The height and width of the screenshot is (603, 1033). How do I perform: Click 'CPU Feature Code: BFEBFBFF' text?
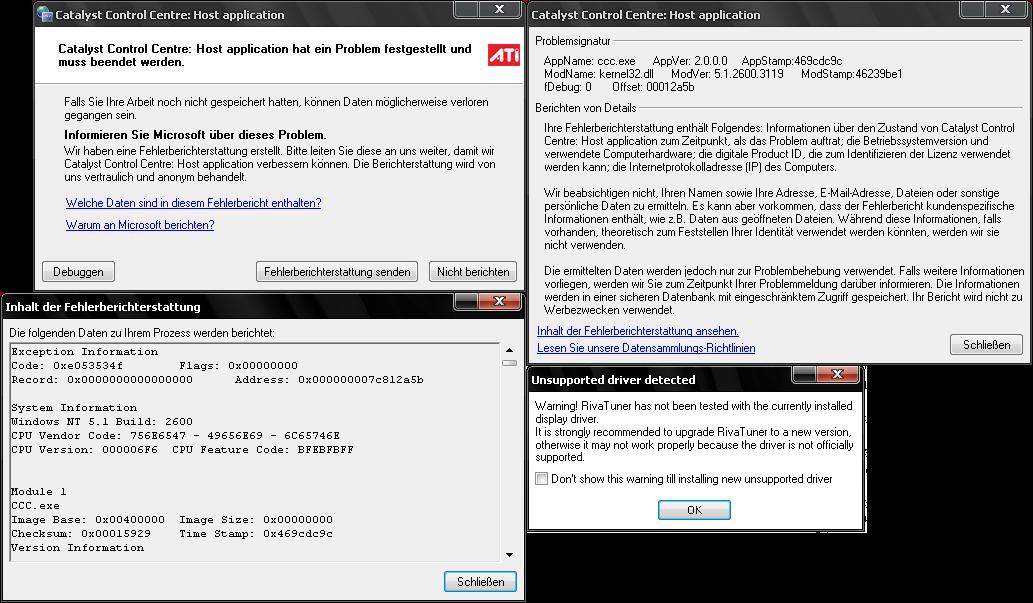263,450
